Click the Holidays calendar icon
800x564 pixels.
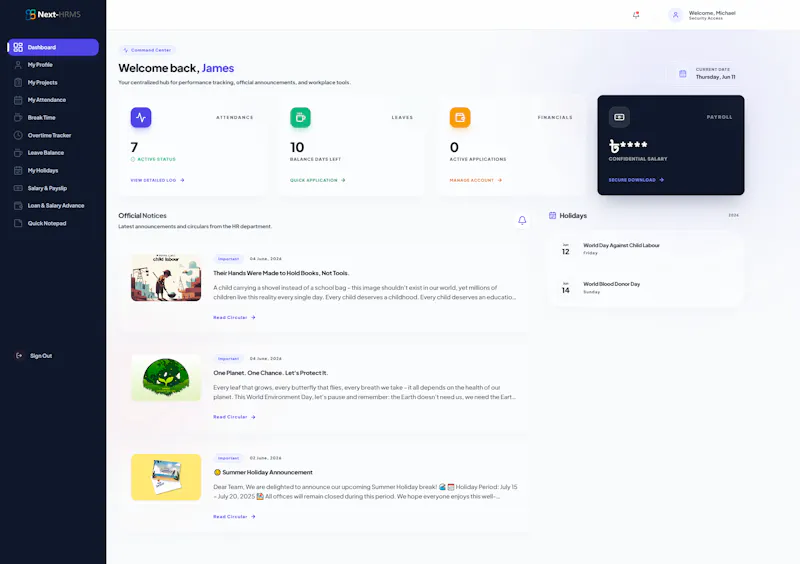552,215
